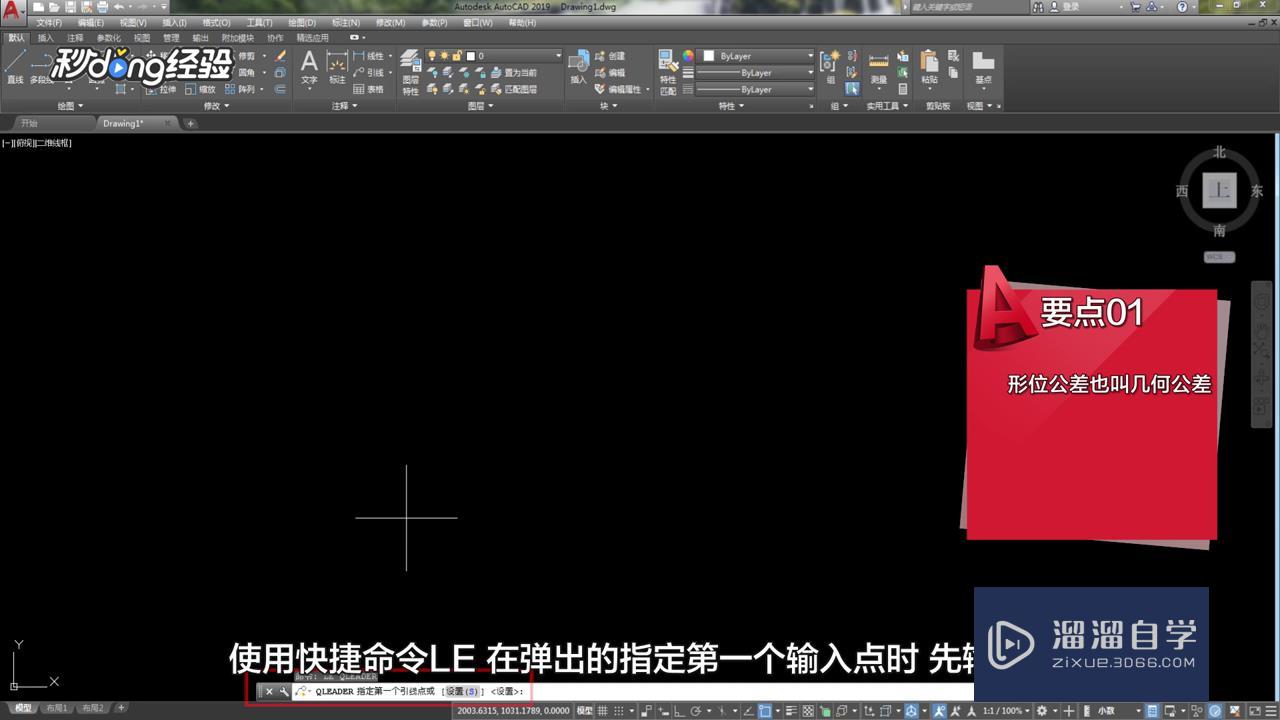Viewport: 1280px width, 720px height.
Task: Click the search keyword input field
Action: [968, 7]
